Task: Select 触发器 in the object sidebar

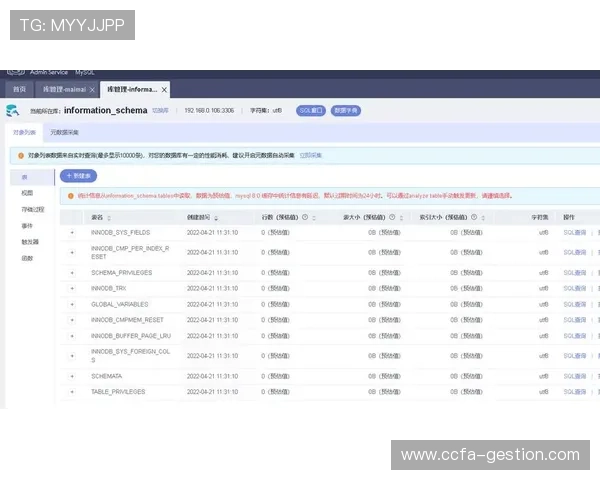Action: click(x=30, y=242)
